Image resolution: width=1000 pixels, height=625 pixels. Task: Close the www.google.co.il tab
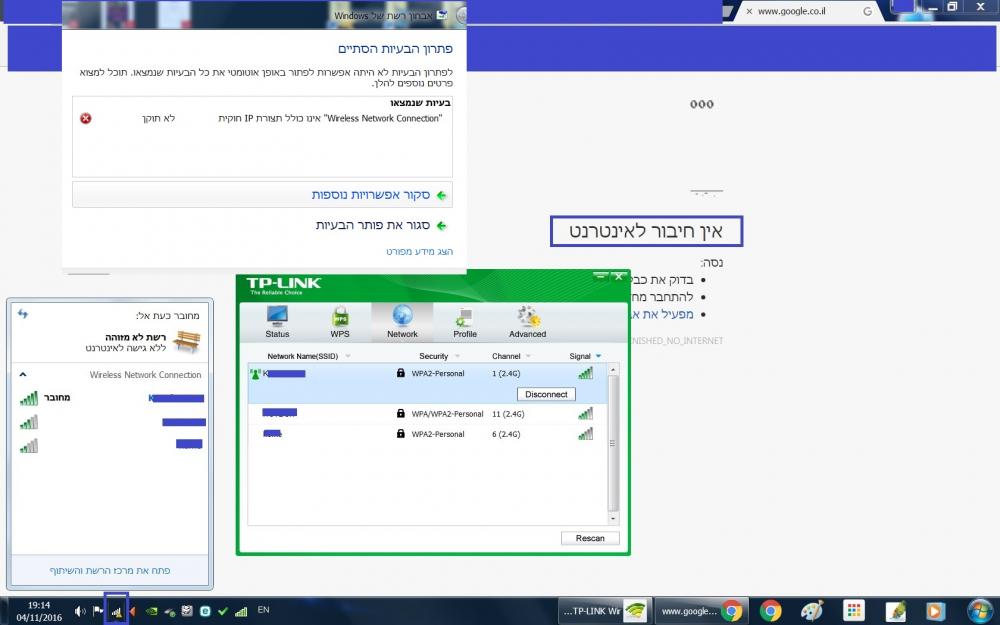(x=749, y=11)
